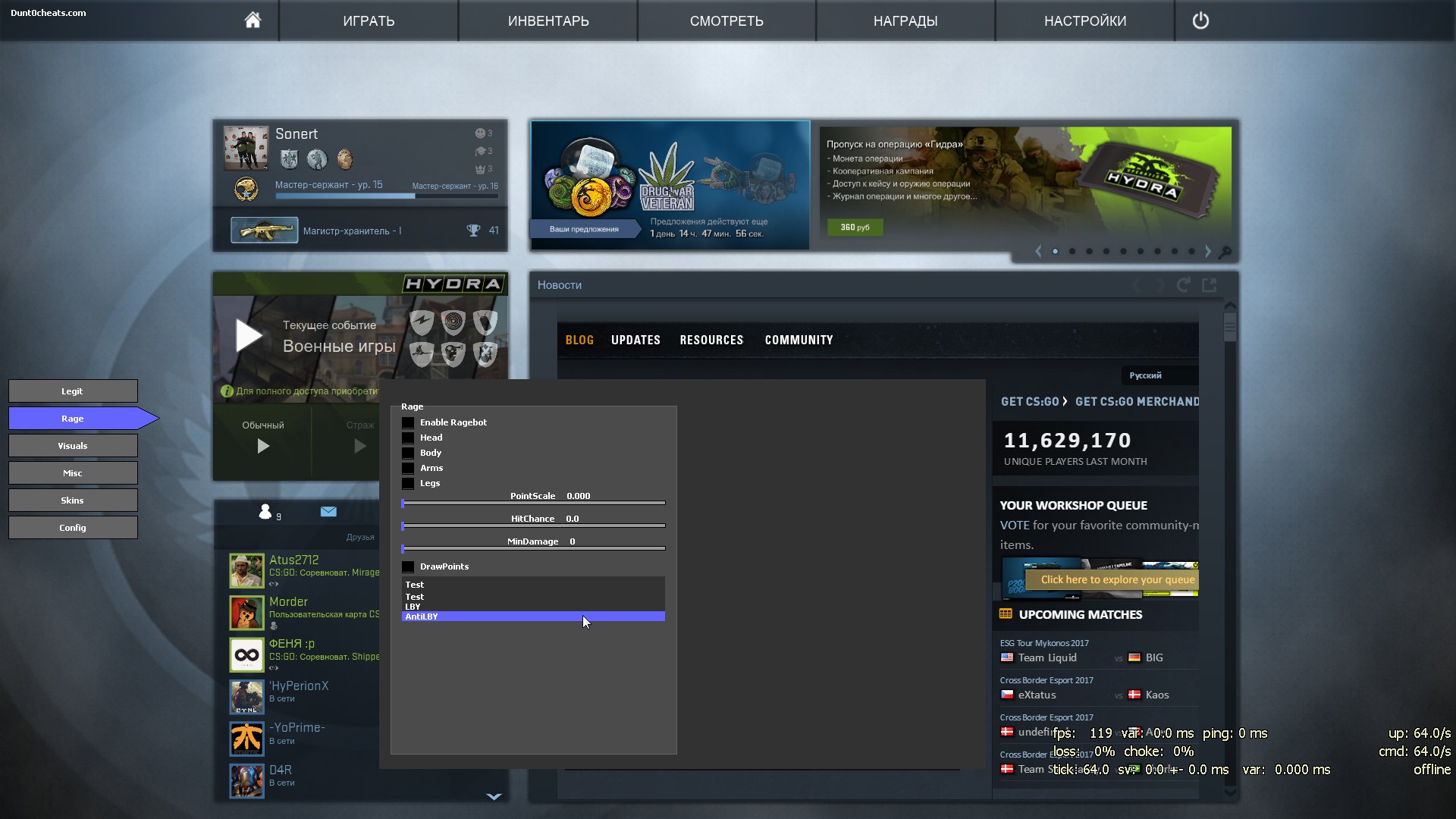Go to next banner with right arrow

pyautogui.click(x=1208, y=251)
